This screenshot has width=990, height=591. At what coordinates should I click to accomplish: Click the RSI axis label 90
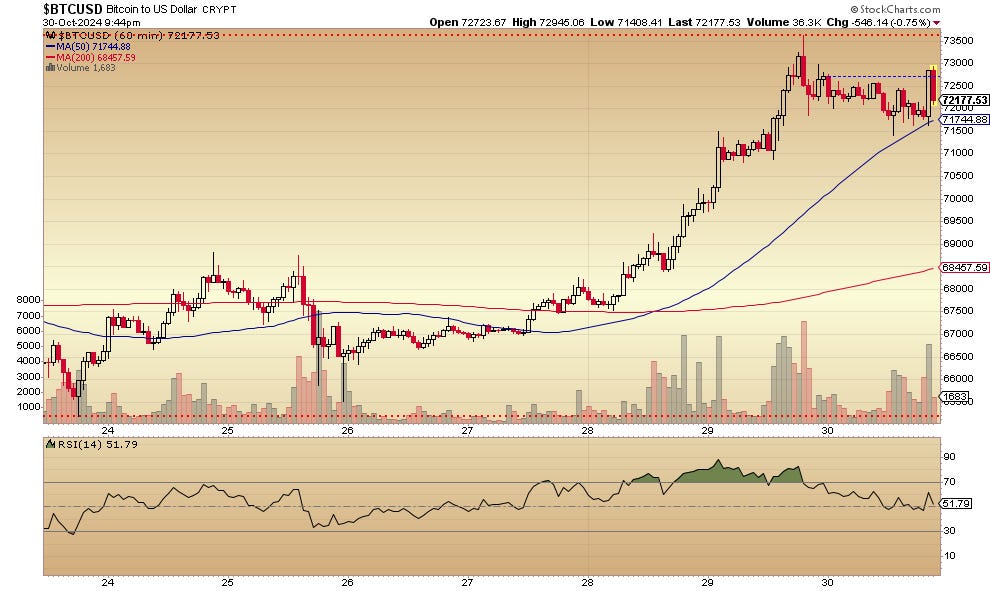950,457
